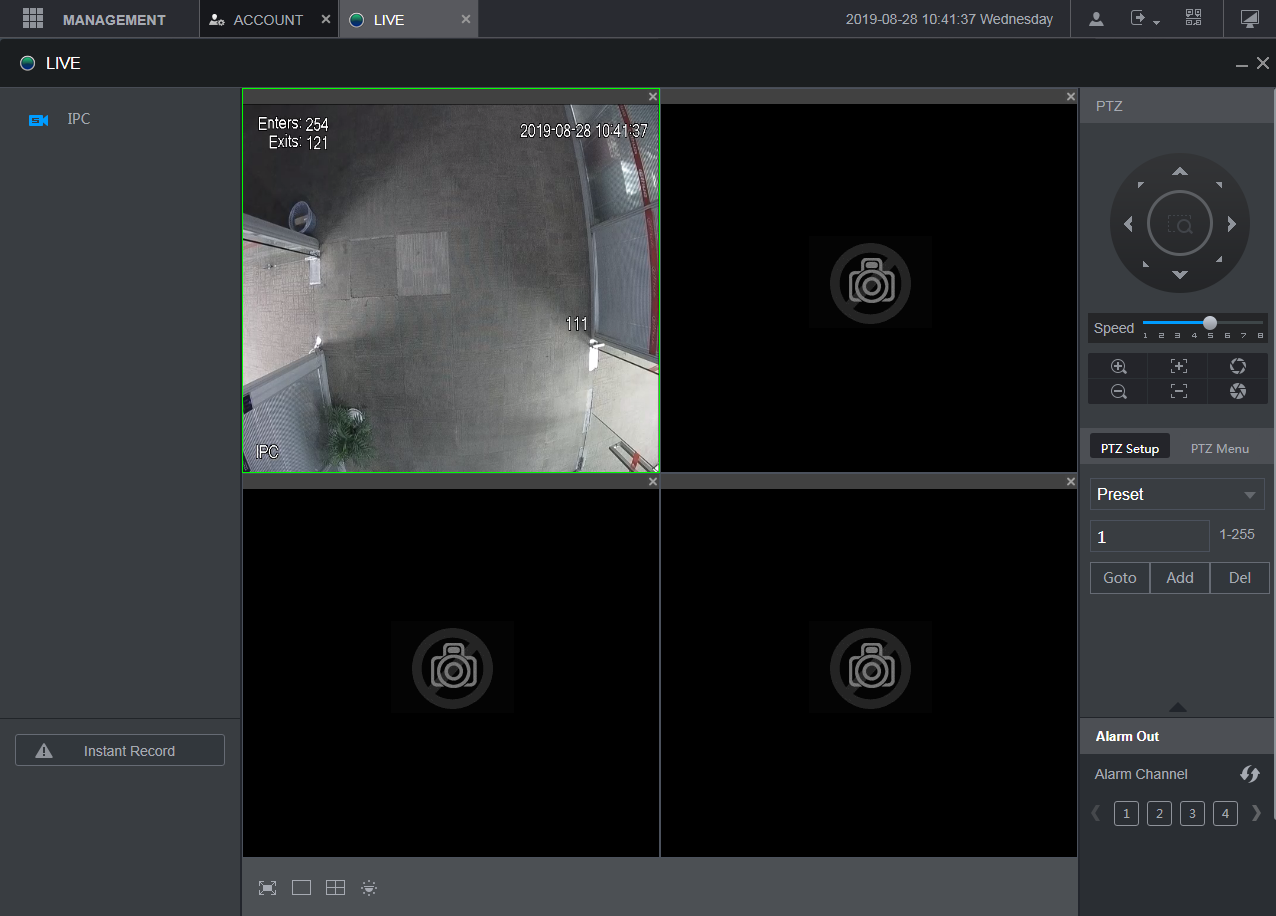Select the bottom-right empty video pane
The height and width of the screenshot is (916, 1276).
tap(869, 672)
